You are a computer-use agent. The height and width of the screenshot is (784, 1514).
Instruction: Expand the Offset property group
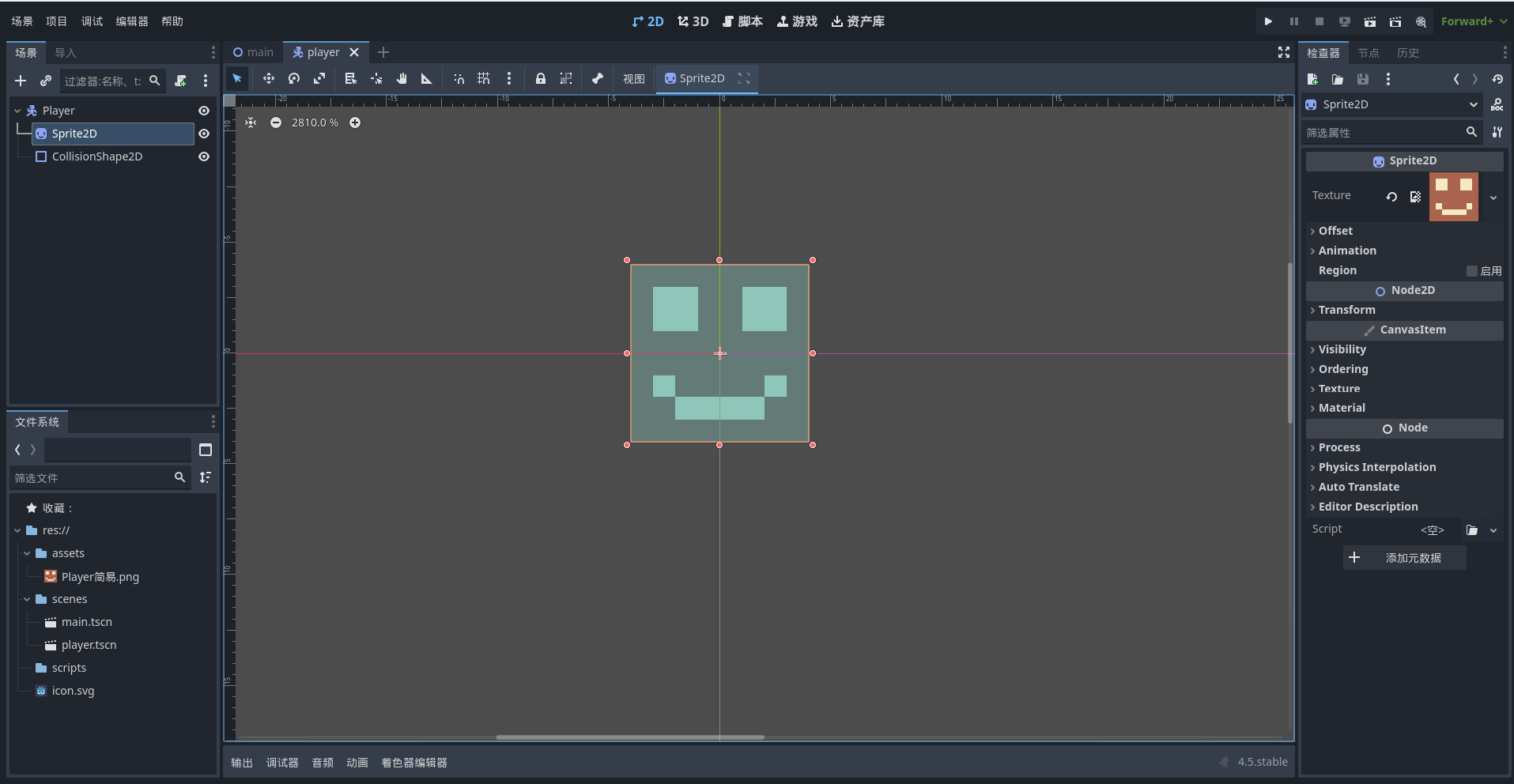(x=1335, y=231)
